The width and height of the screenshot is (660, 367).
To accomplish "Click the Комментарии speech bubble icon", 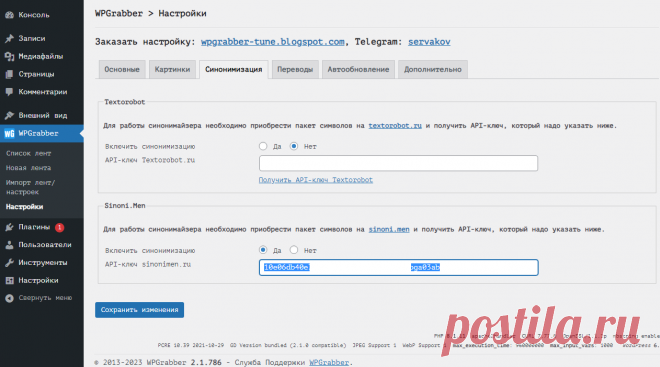I will click(x=9, y=92).
